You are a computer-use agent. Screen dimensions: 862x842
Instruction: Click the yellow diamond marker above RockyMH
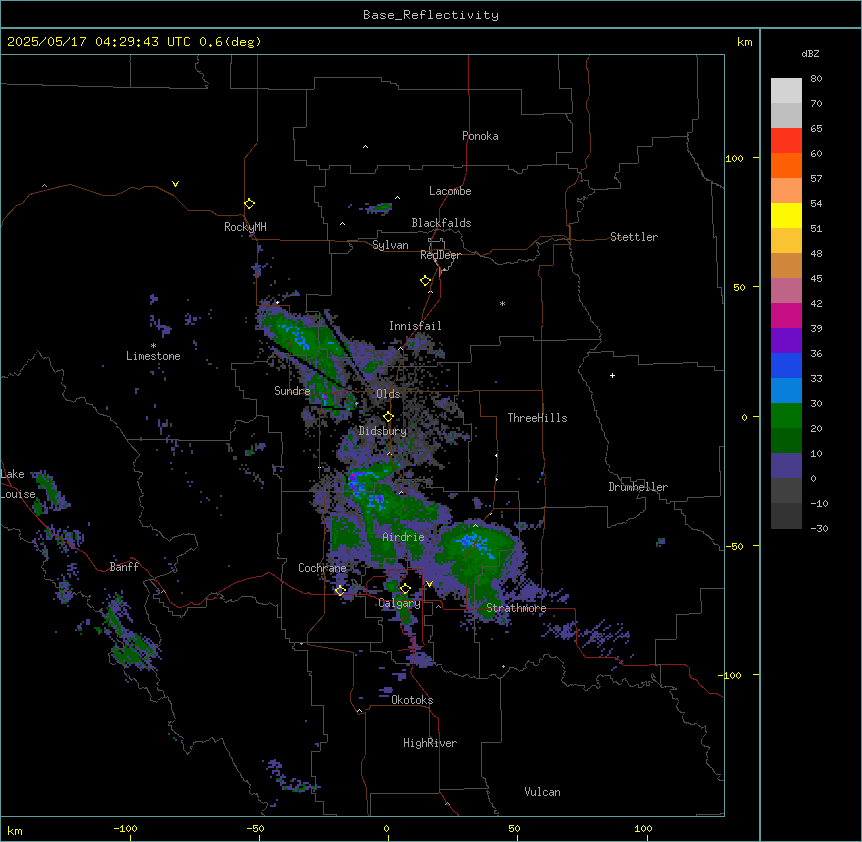point(249,204)
